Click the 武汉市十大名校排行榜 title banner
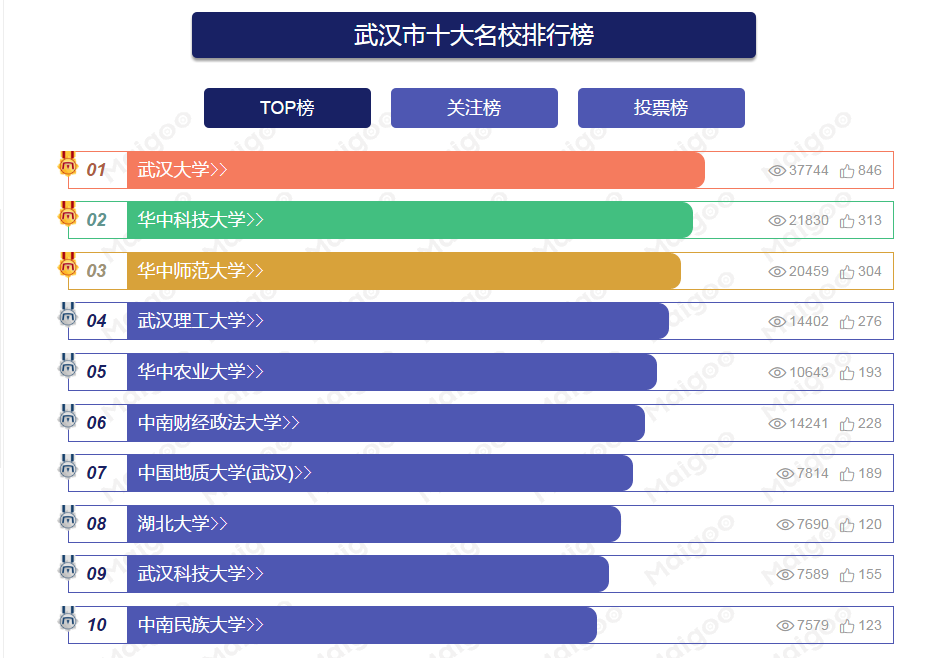The image size is (944, 658). point(473,34)
